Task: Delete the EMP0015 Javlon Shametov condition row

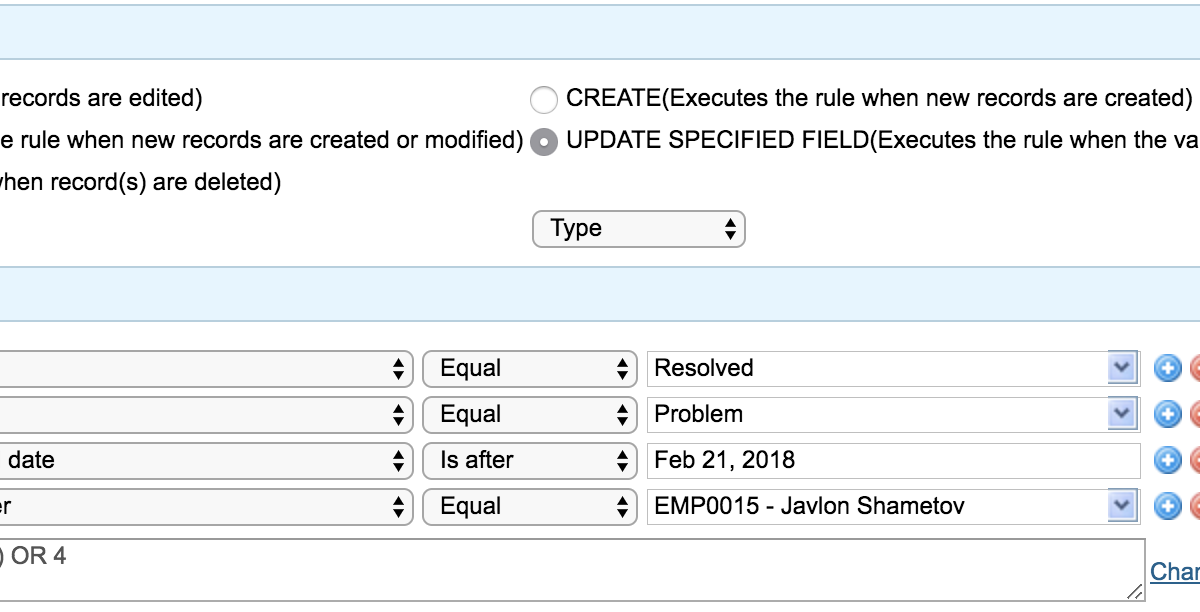Action: coord(1194,507)
